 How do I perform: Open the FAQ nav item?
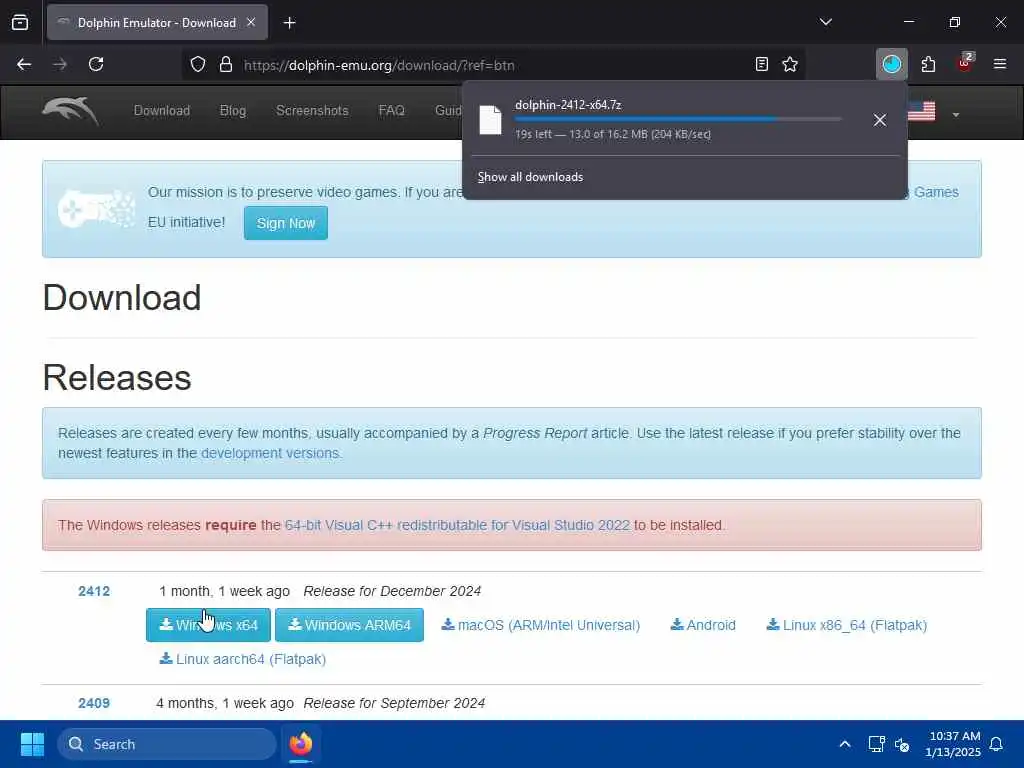[x=391, y=110]
